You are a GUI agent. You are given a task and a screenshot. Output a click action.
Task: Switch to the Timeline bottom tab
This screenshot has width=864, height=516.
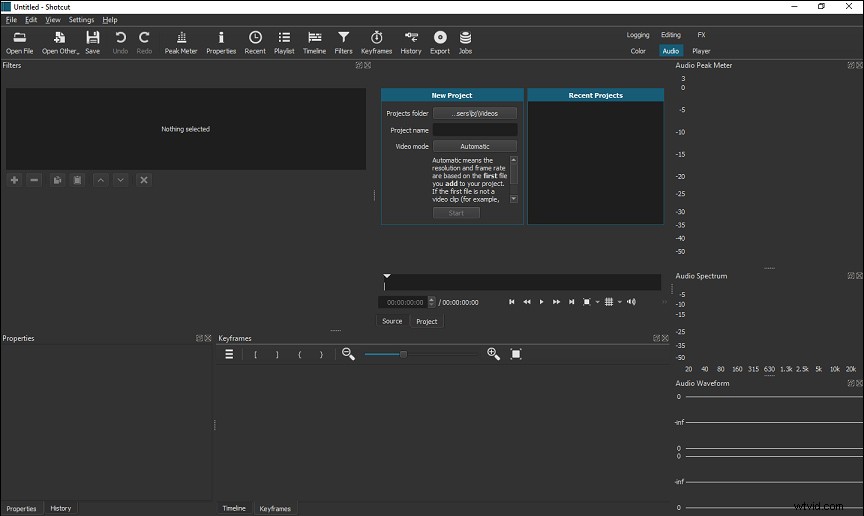point(234,508)
